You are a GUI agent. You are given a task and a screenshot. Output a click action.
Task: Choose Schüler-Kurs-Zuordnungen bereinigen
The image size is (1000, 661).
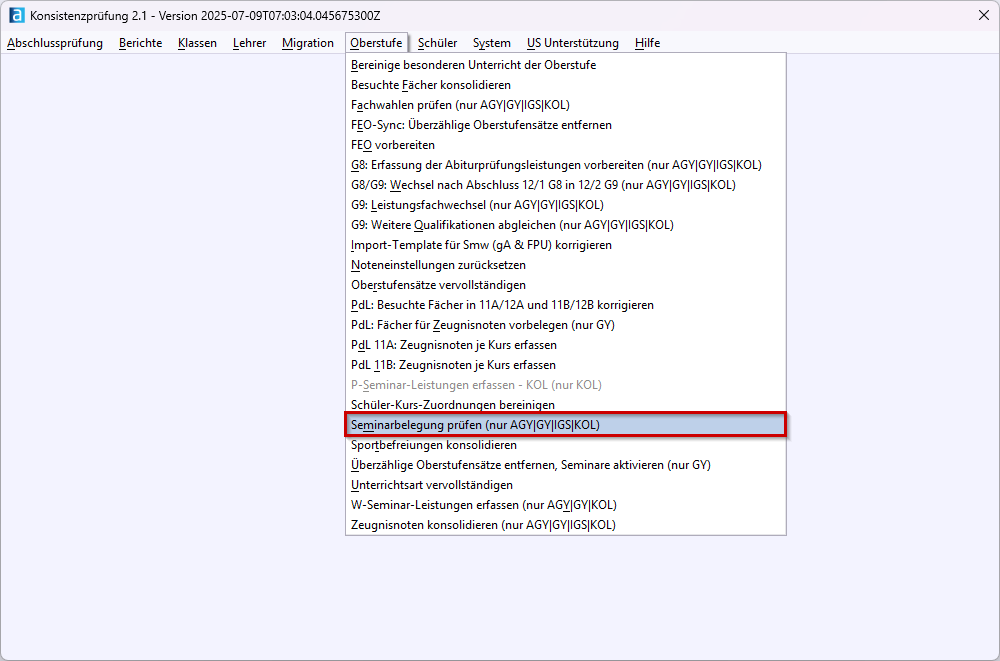(x=566, y=405)
